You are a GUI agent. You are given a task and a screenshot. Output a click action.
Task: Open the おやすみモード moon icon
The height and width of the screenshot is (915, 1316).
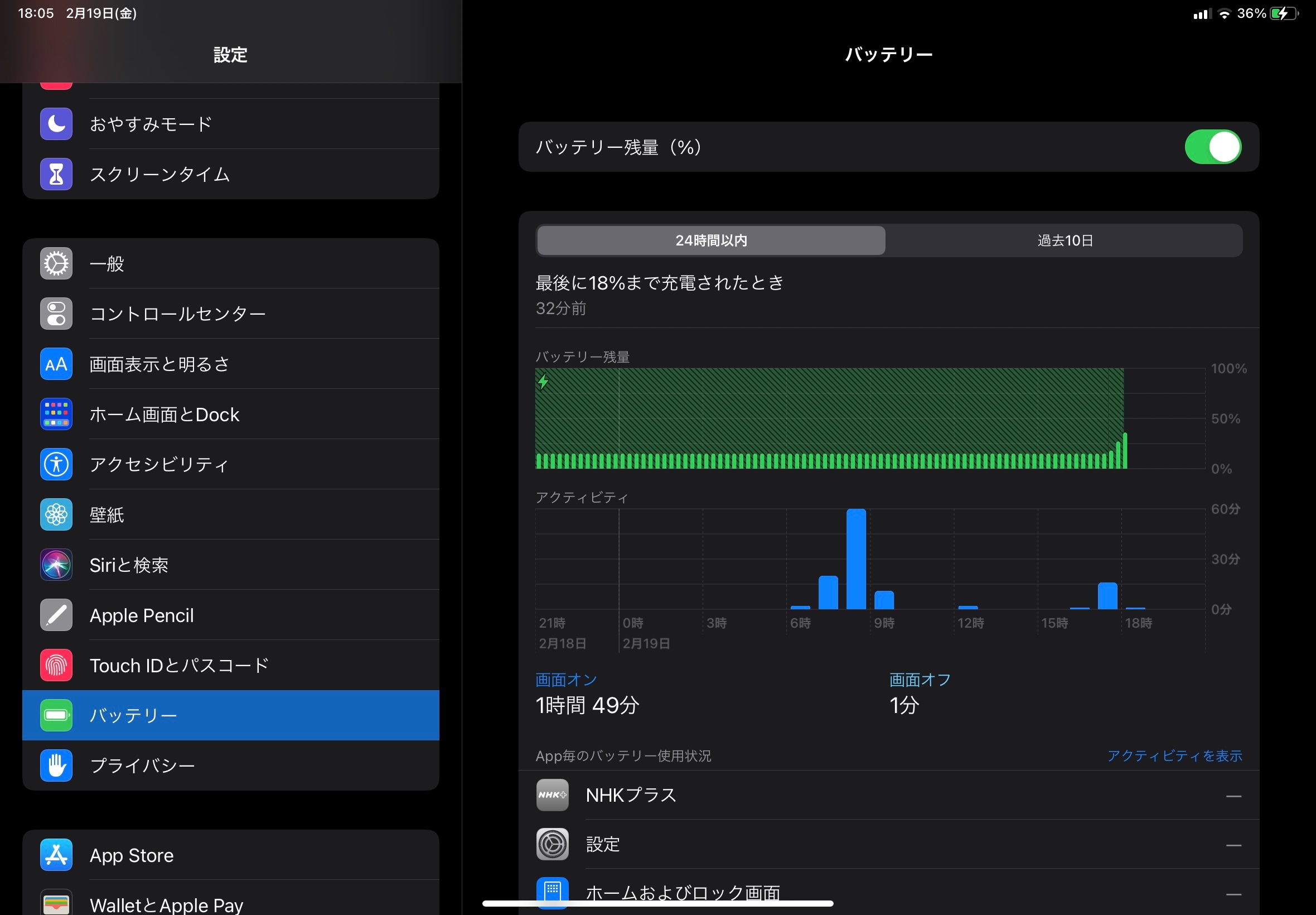click(x=56, y=124)
